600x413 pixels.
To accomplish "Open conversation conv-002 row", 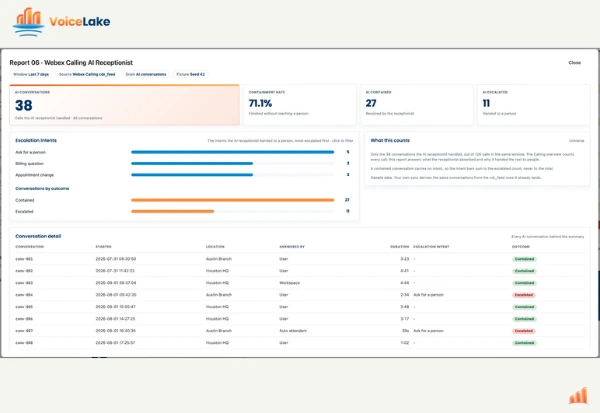I will point(300,271).
